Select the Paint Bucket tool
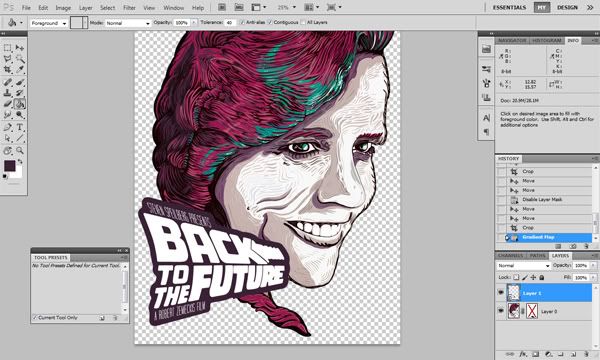 click(x=20, y=104)
